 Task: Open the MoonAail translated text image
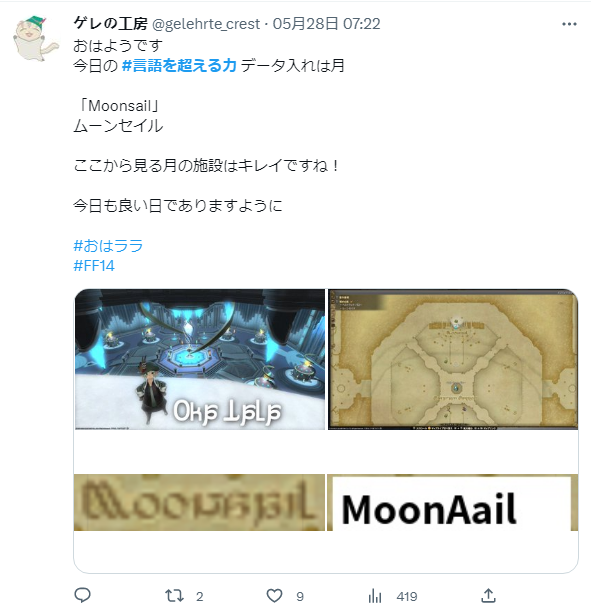point(452,502)
